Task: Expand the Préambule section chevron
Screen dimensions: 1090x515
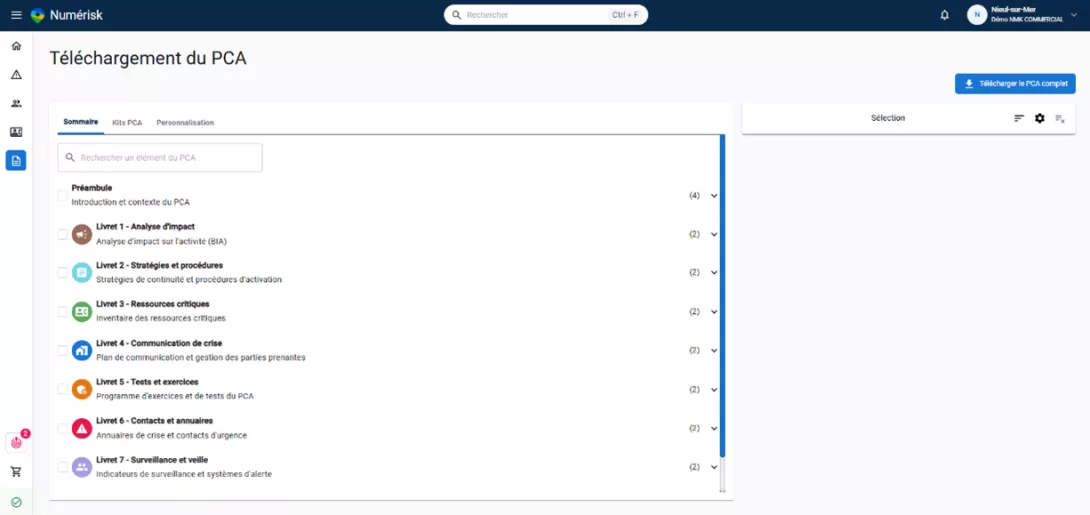Action: [714, 196]
